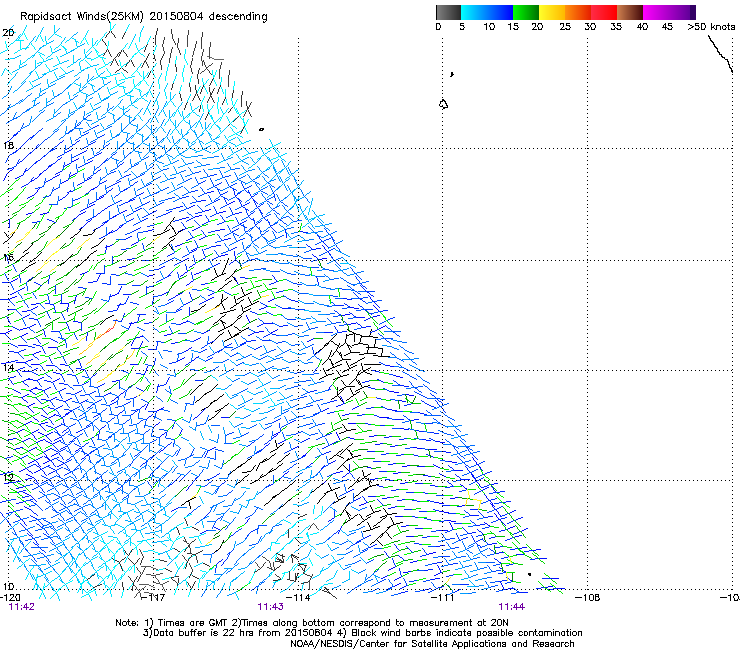The height and width of the screenshot is (650, 740).
Task: Click the purple time stamp 11:42
Action: point(22,607)
